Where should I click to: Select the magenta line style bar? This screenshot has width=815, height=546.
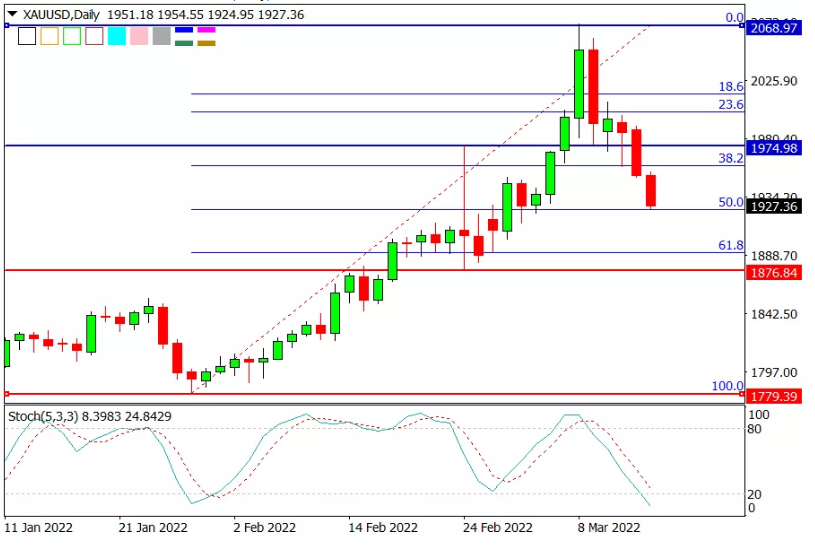click(x=206, y=30)
